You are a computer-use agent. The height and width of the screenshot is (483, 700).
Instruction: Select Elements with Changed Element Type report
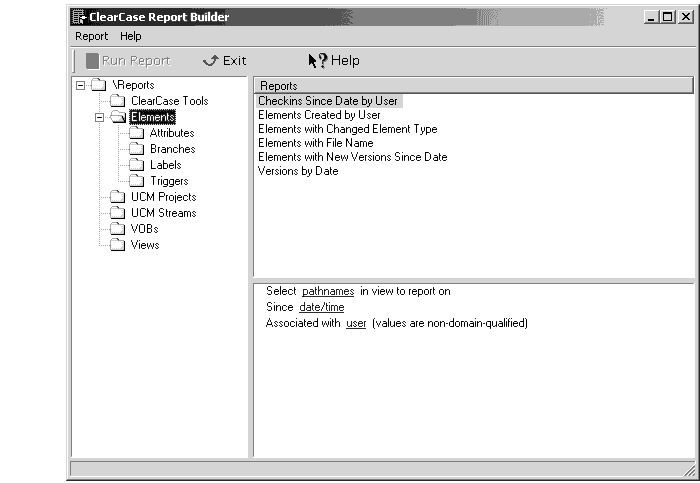[348, 129]
